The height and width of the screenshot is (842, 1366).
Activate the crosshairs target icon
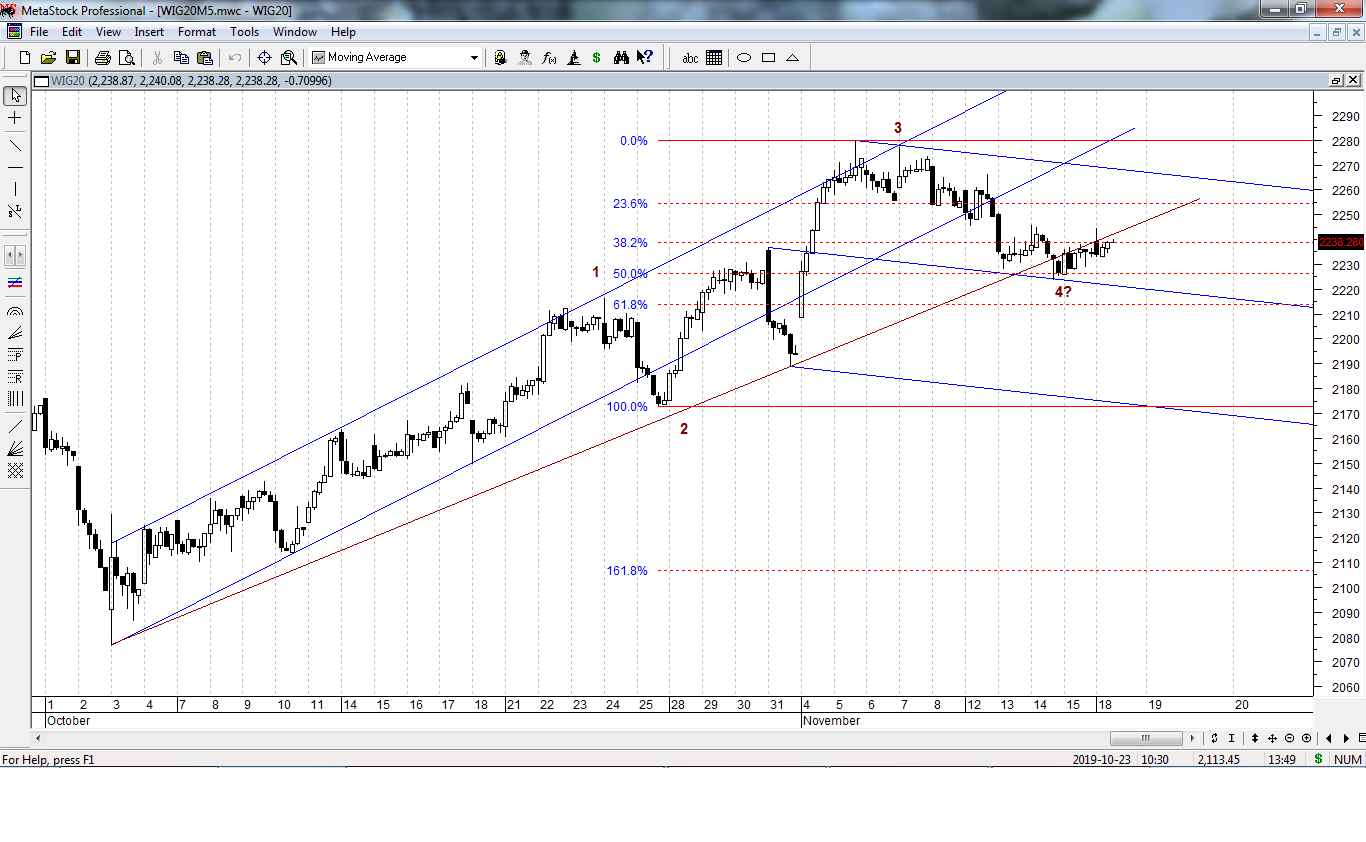point(265,58)
